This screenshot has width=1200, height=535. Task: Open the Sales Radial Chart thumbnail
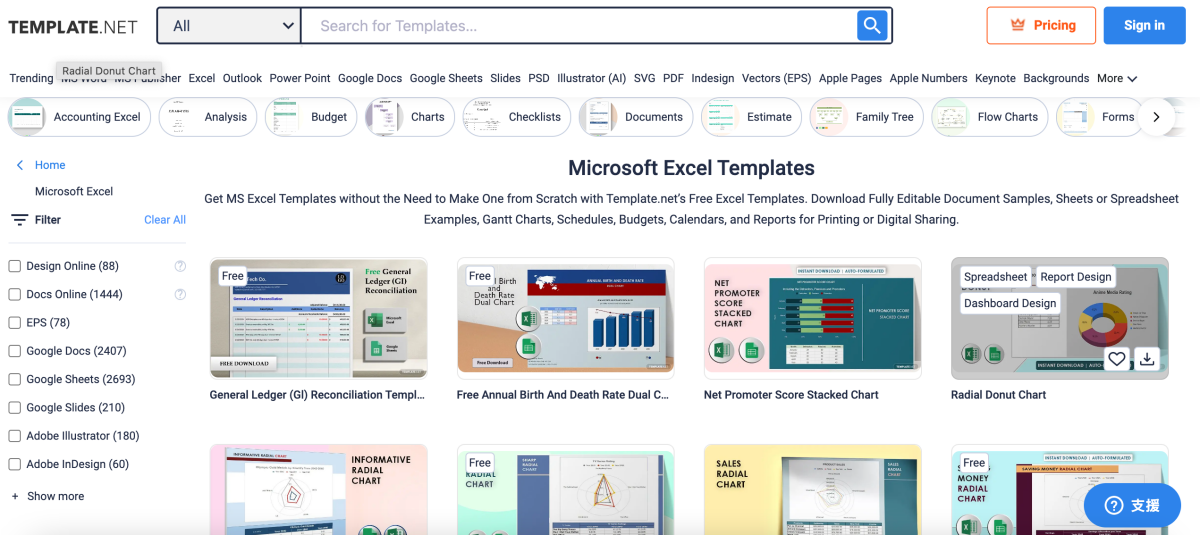(x=813, y=490)
